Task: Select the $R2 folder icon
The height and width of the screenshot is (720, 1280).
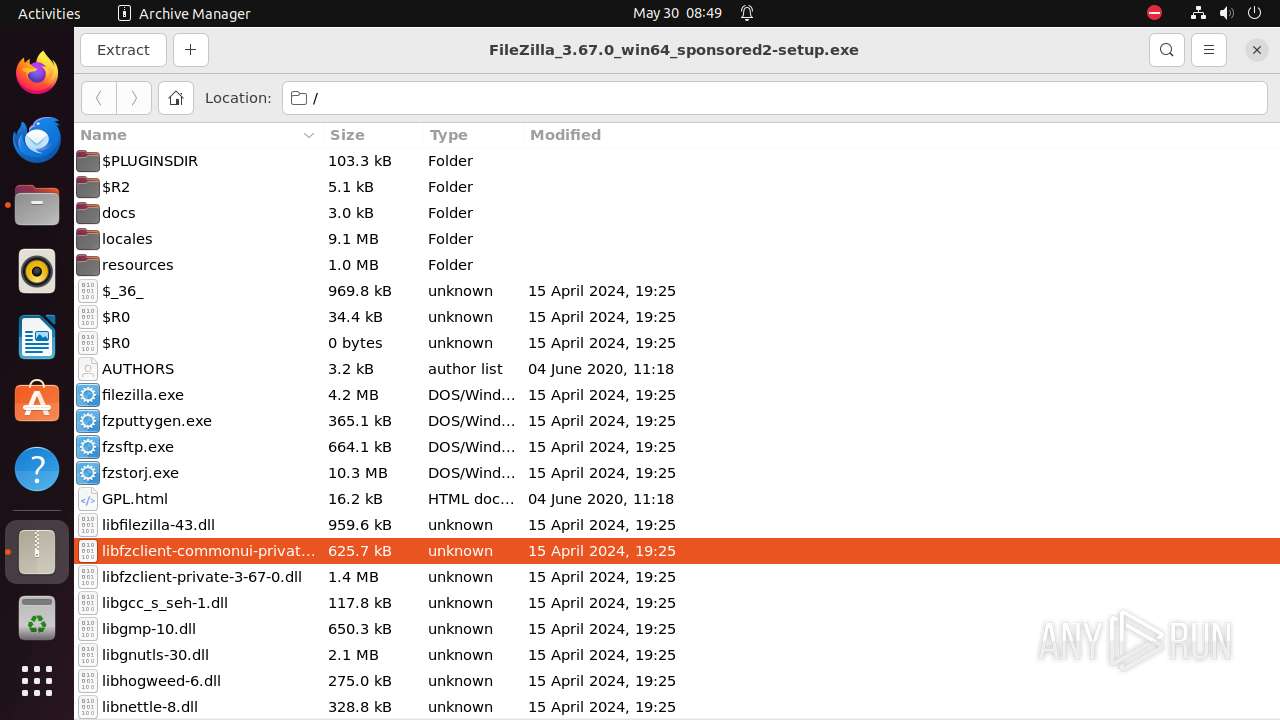Action: (x=88, y=187)
